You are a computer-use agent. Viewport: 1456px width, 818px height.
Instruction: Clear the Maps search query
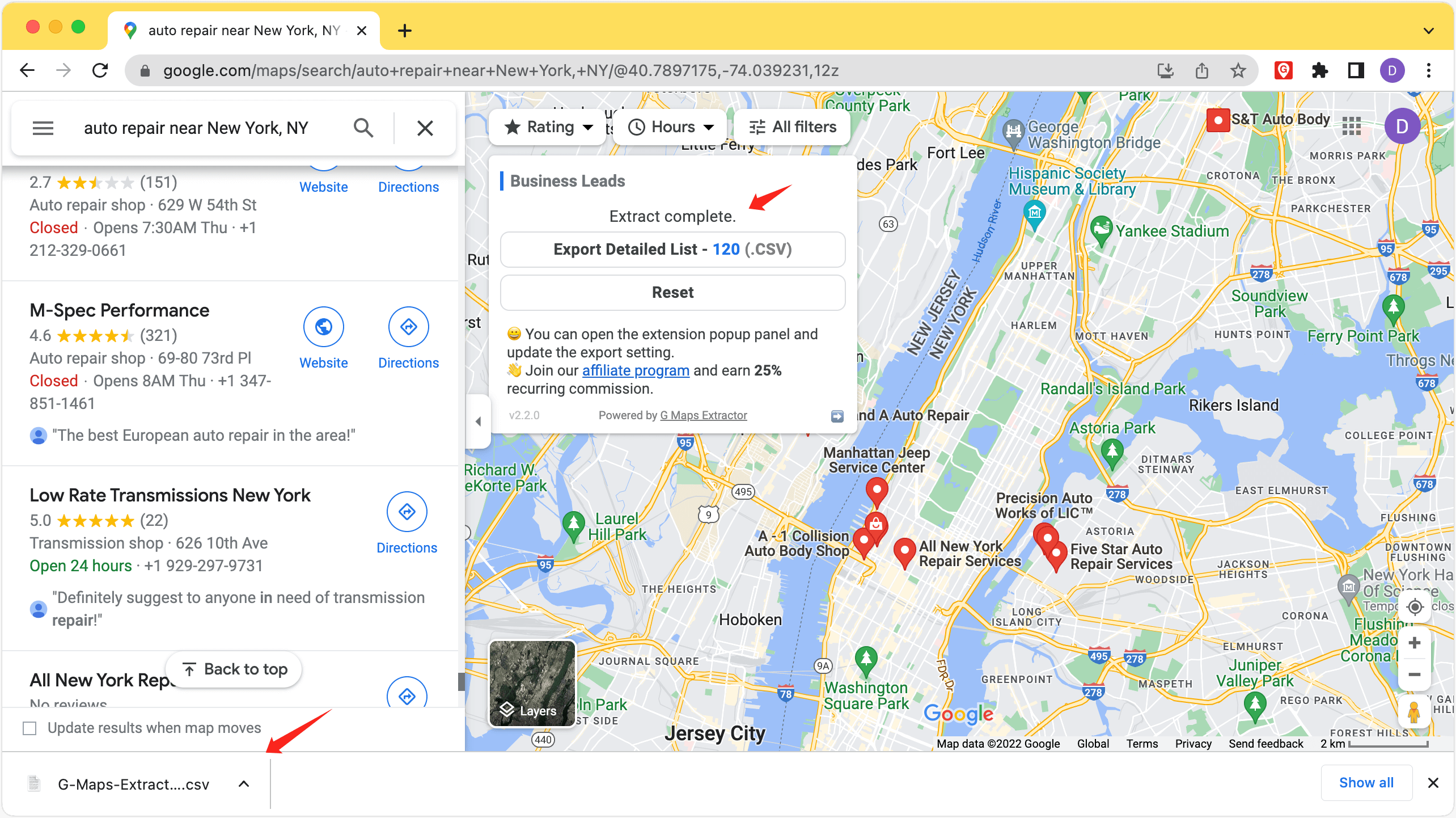[425, 128]
